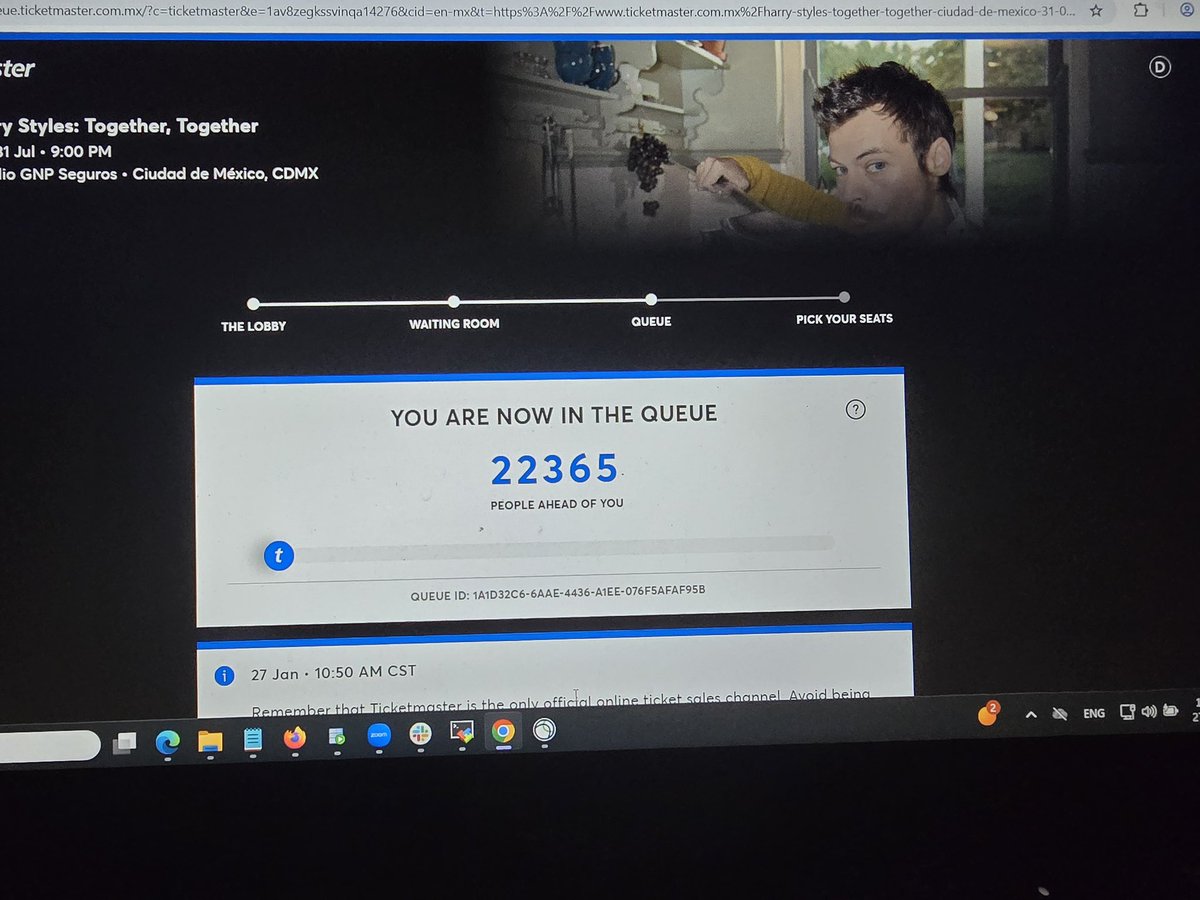
Task: Open Zoom from the taskbar
Action: pos(378,735)
